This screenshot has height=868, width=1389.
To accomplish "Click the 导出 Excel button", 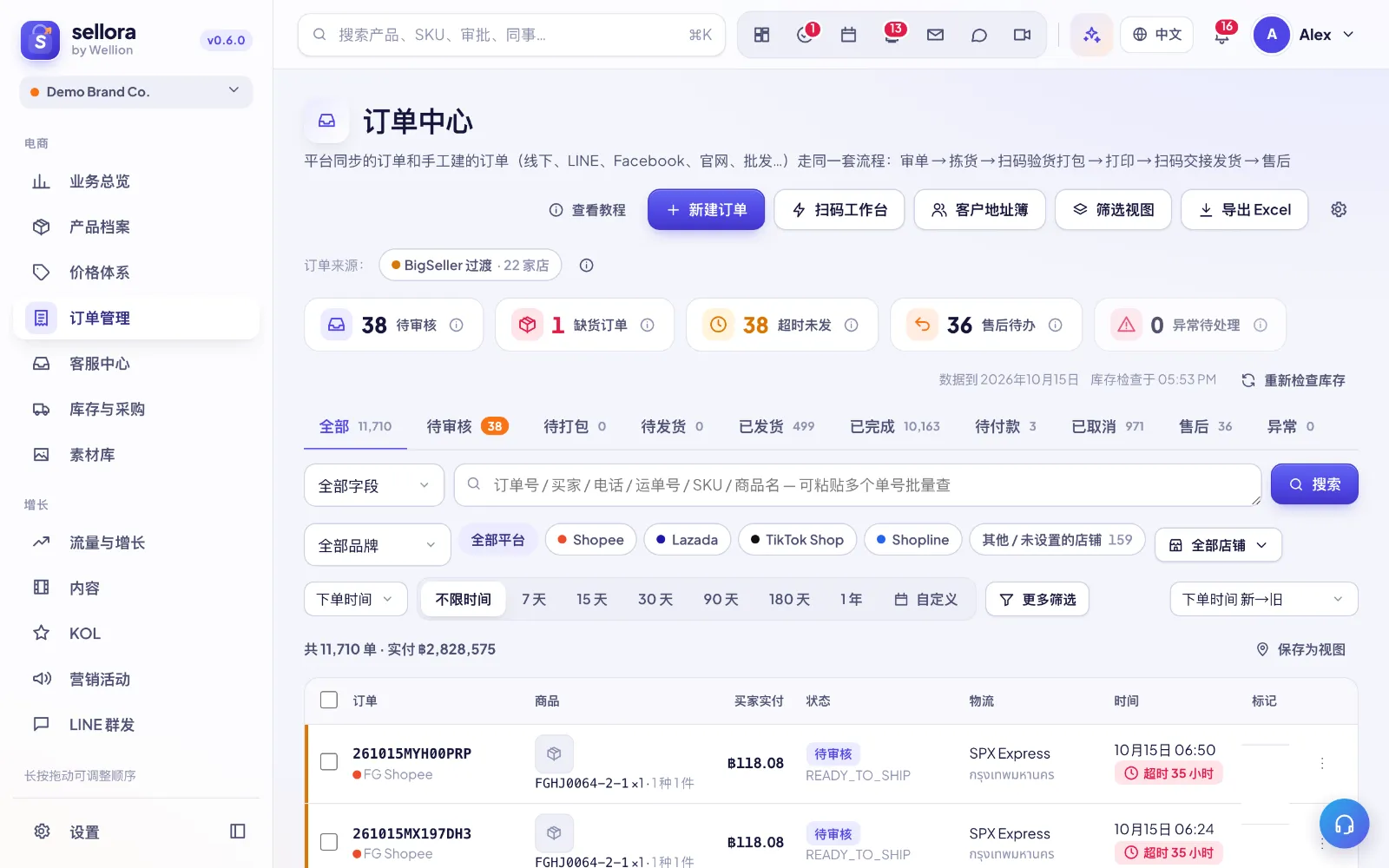I will pos(1245,209).
